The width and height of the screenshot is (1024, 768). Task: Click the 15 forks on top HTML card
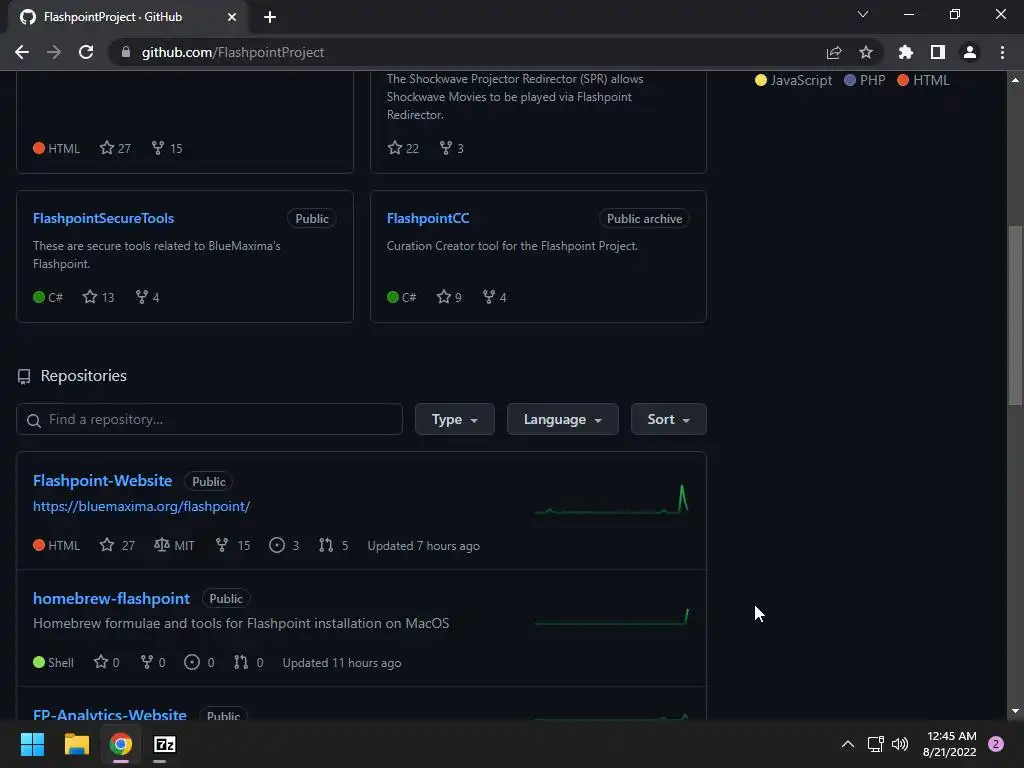(167, 148)
